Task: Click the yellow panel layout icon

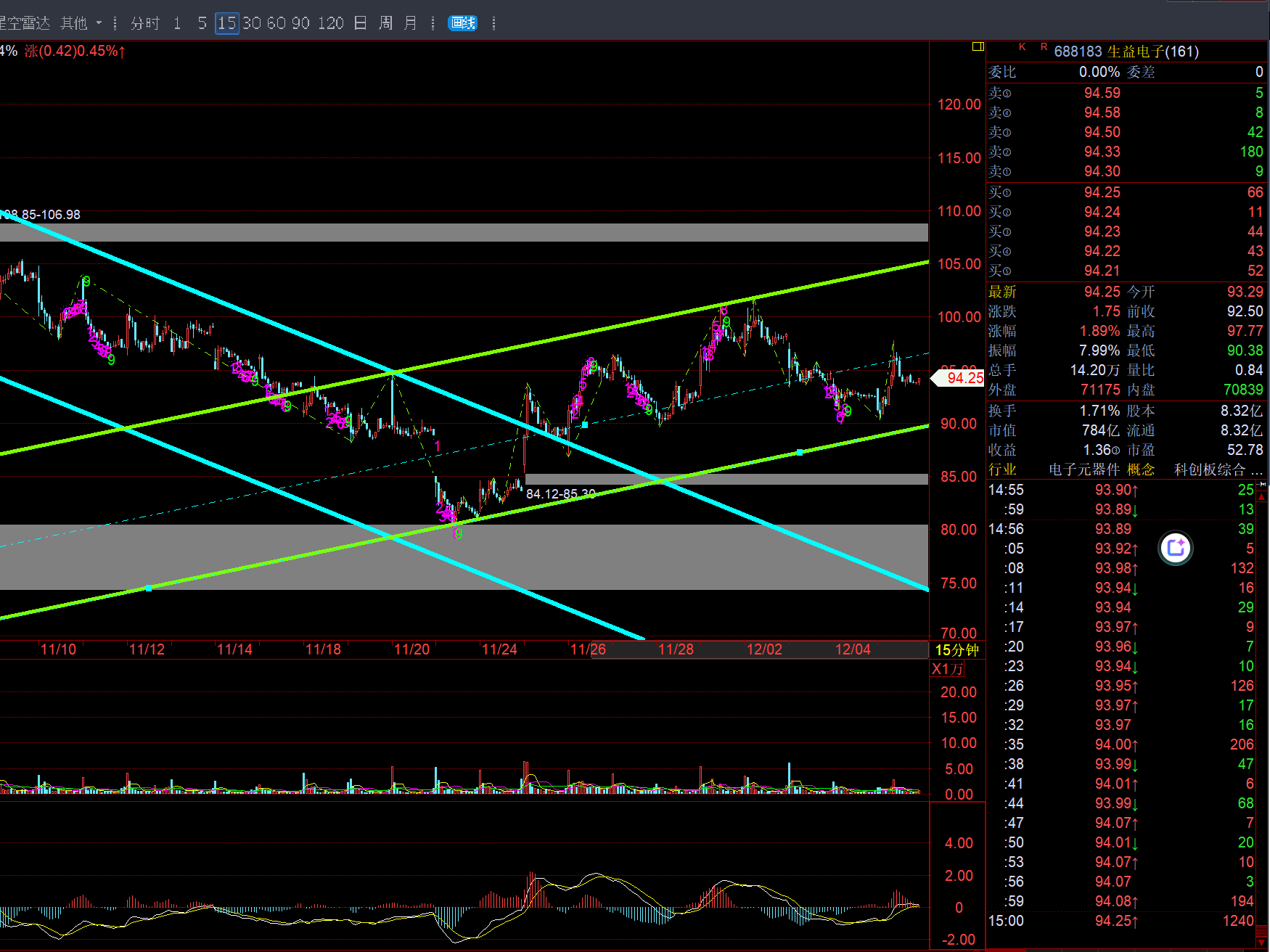Action: coord(978,47)
